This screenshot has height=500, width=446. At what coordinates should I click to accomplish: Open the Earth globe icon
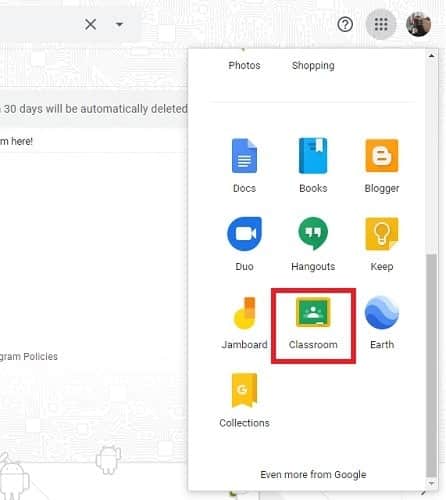[382, 312]
